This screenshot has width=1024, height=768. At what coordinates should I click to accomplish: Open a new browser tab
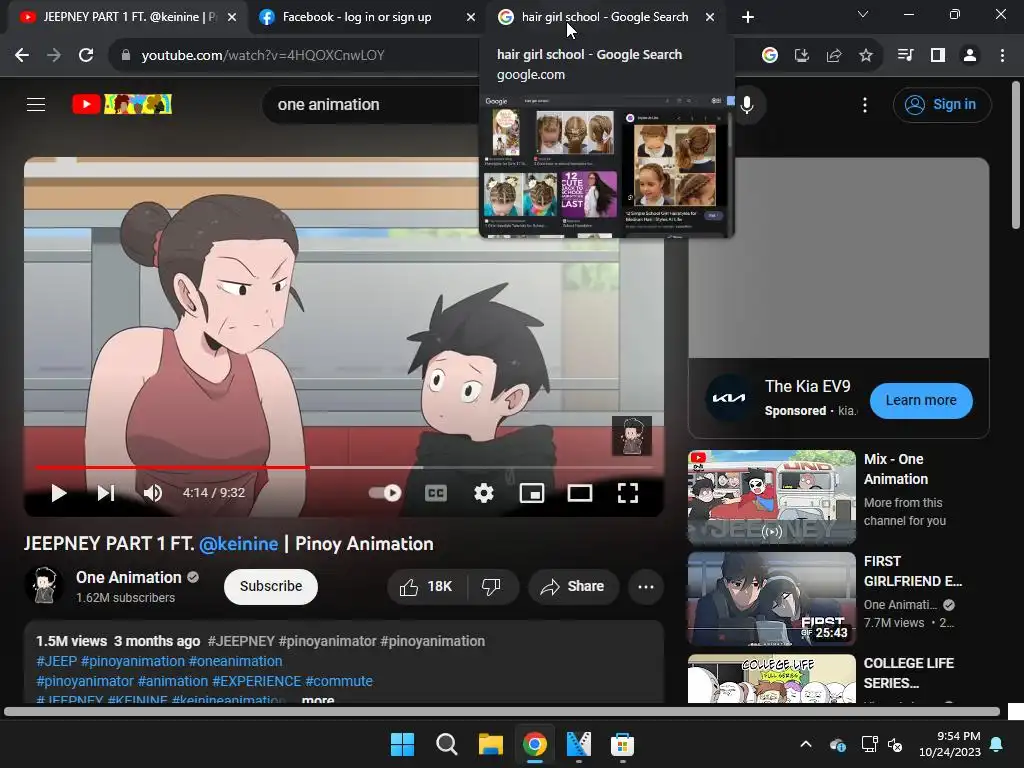[748, 17]
